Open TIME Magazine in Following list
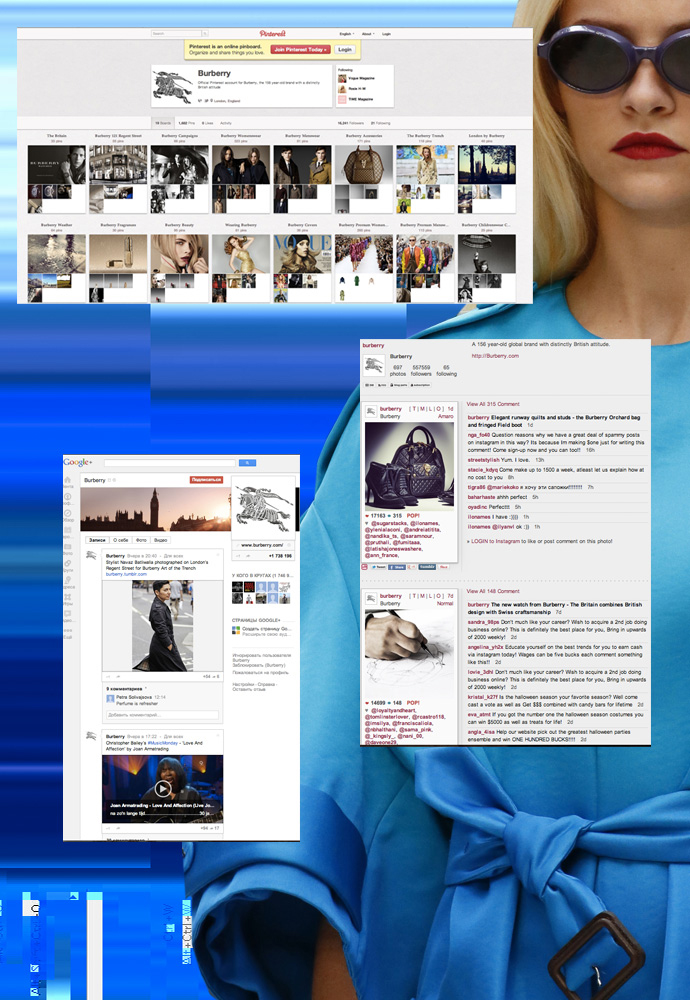Image resolution: width=690 pixels, height=1000 pixels. click(x=357, y=99)
